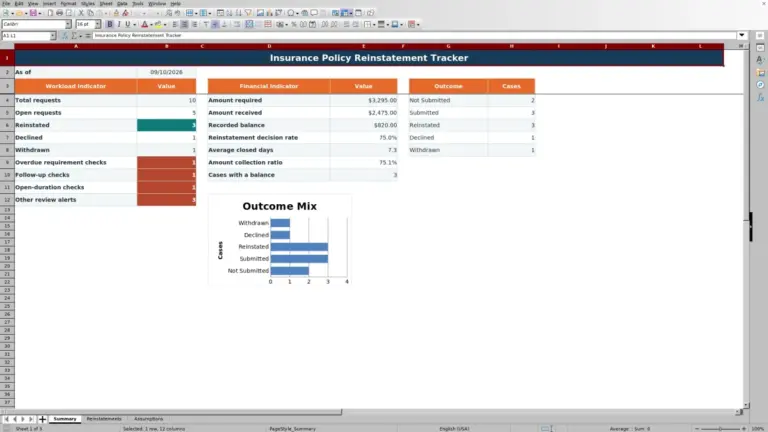The height and width of the screenshot is (432, 768).
Task: Open the Data menu
Action: 122,3
